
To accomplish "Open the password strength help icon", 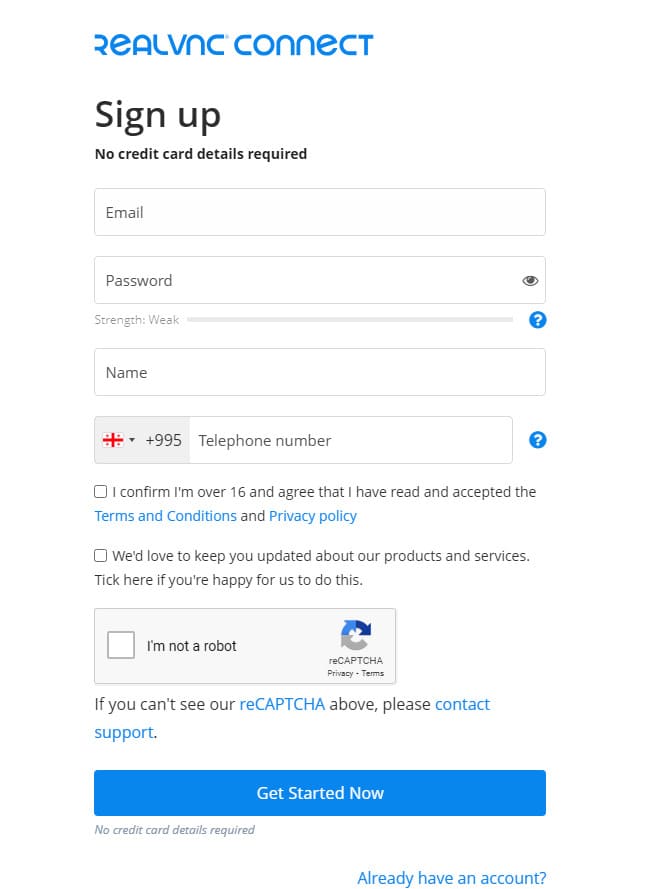I will 538,320.
